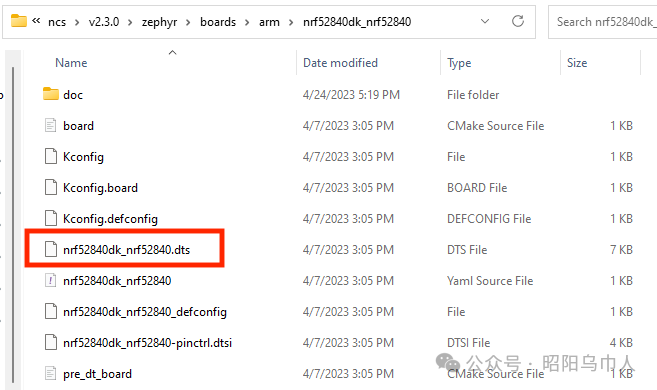
Task: Expand the chevron after arm
Action: click(291, 22)
